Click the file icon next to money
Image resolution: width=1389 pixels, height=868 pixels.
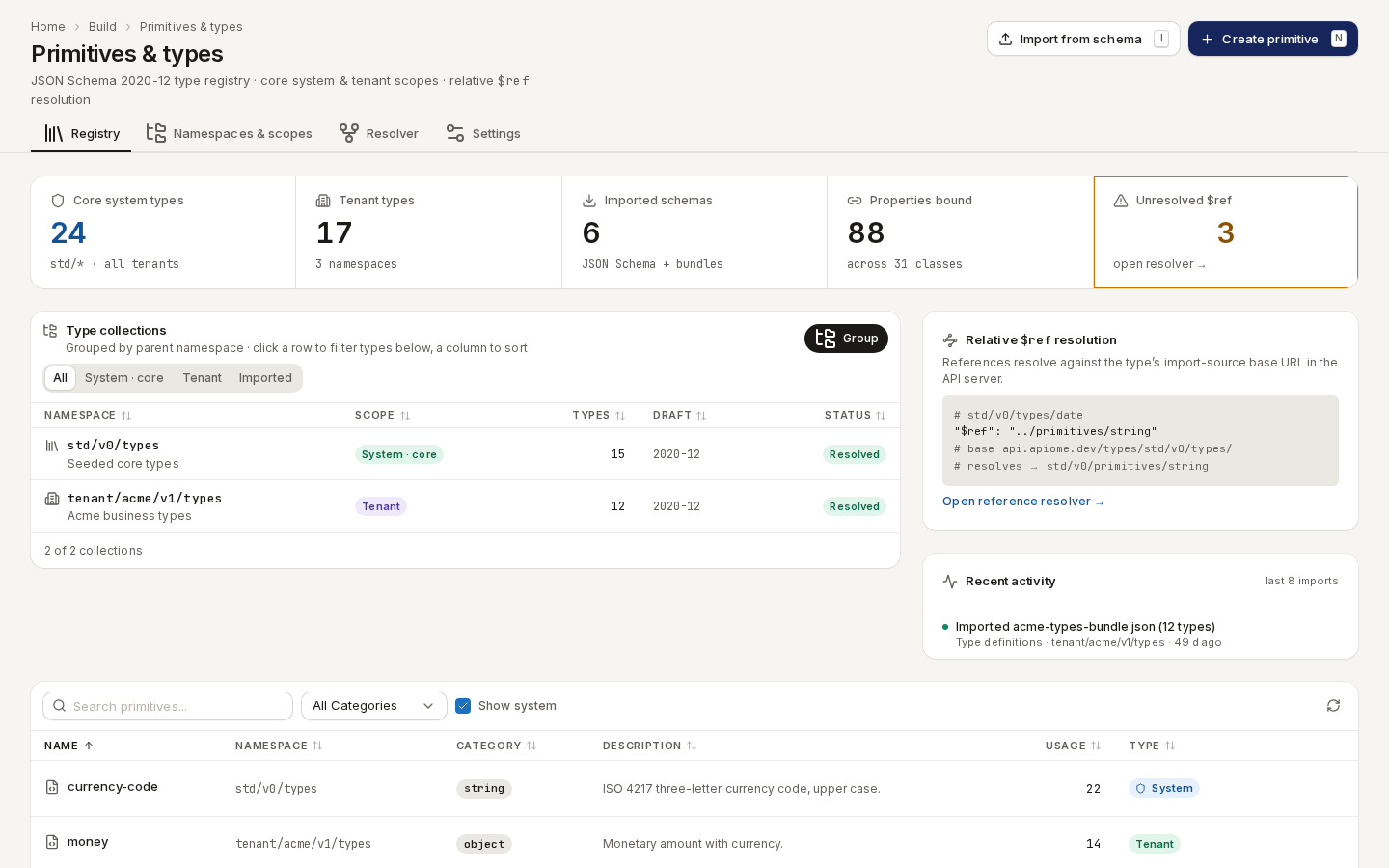pyautogui.click(x=52, y=842)
